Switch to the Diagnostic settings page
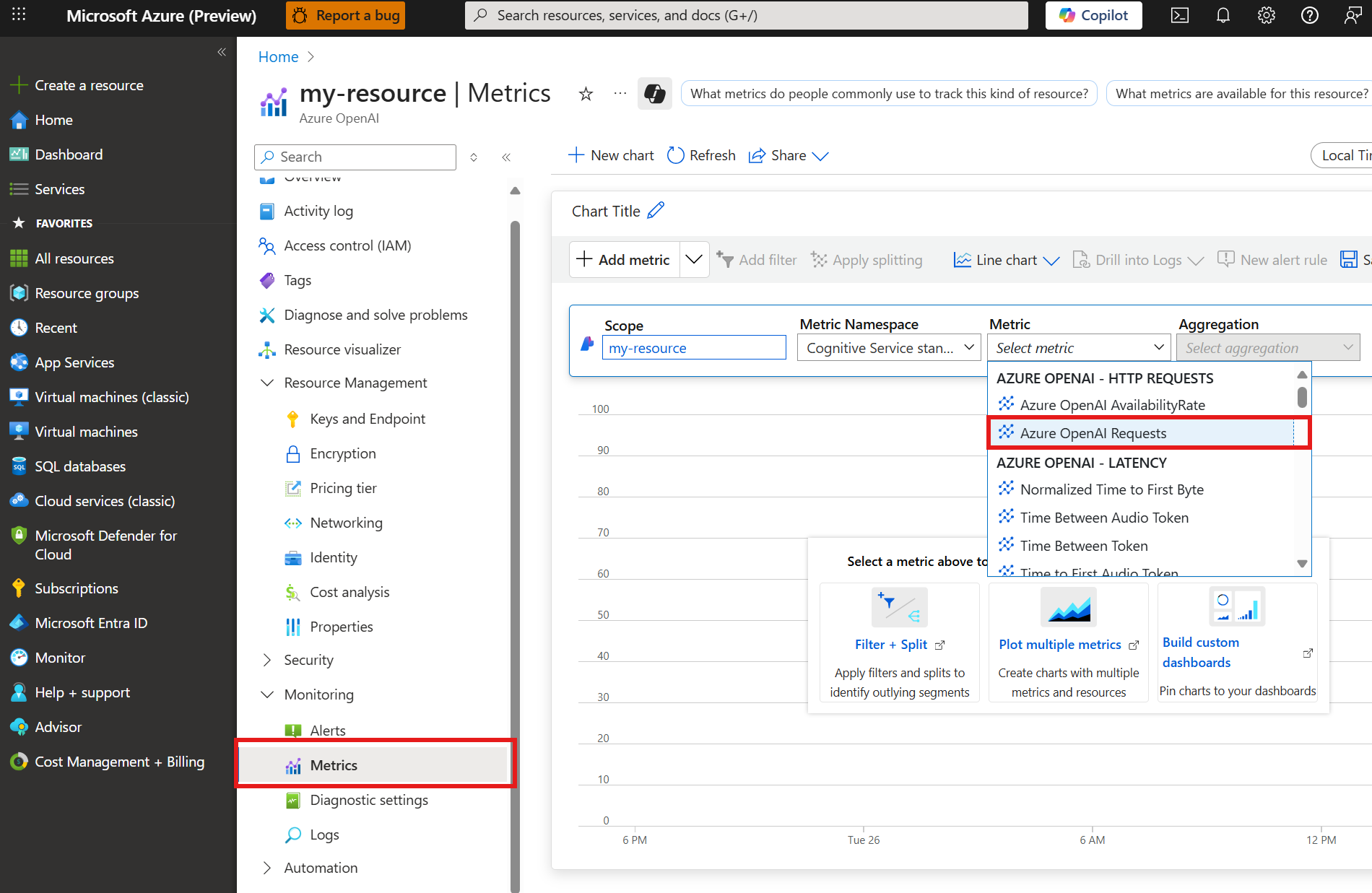The width and height of the screenshot is (1372, 893). tap(368, 800)
